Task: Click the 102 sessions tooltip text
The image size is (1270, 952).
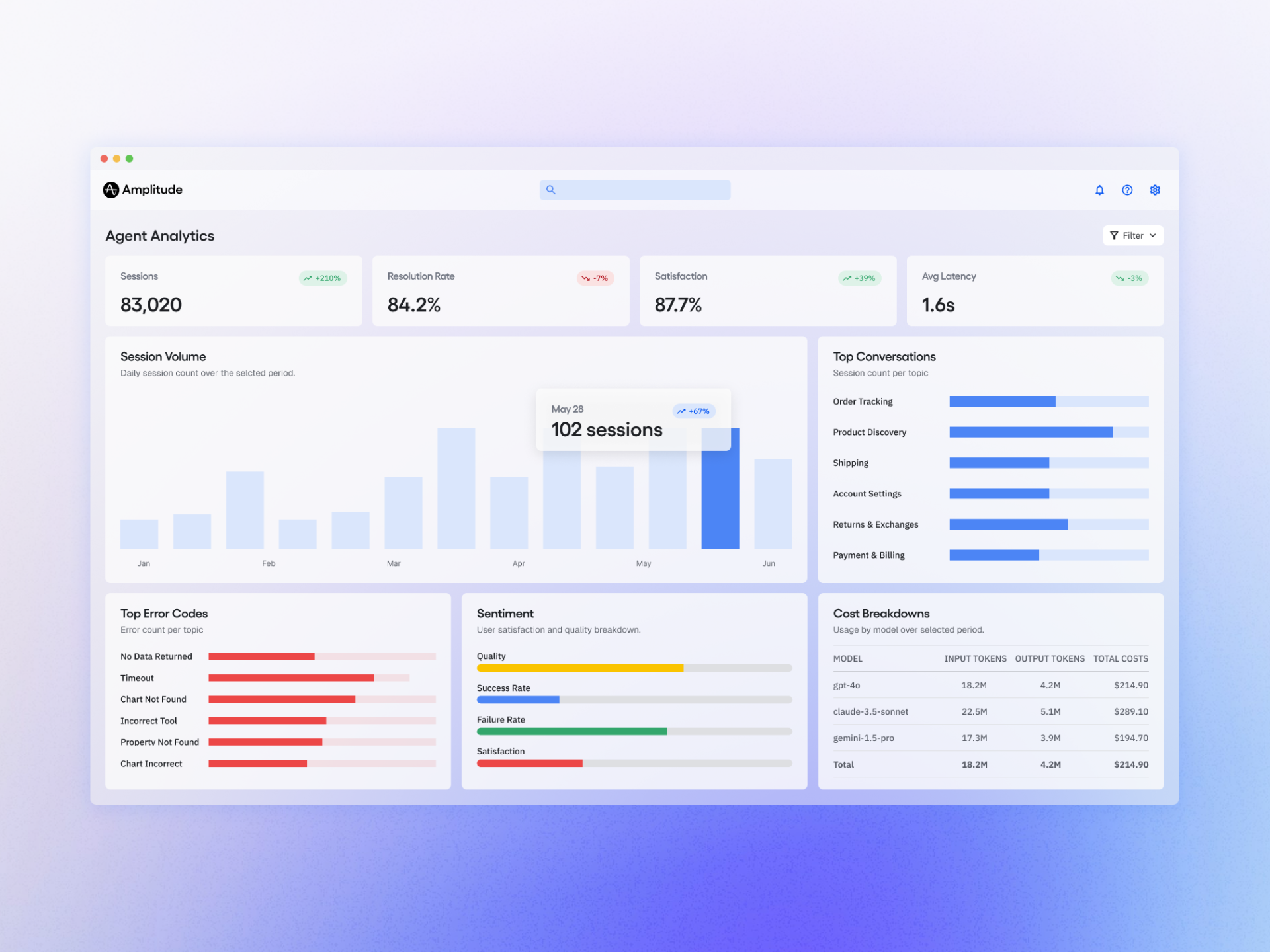Action: (607, 430)
